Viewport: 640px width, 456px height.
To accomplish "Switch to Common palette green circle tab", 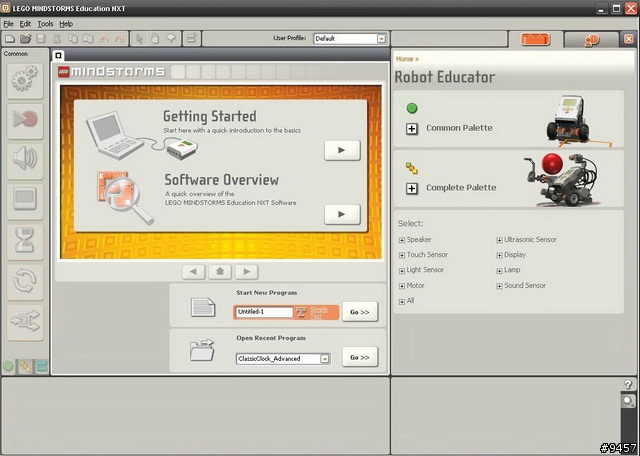I will 8,366.
